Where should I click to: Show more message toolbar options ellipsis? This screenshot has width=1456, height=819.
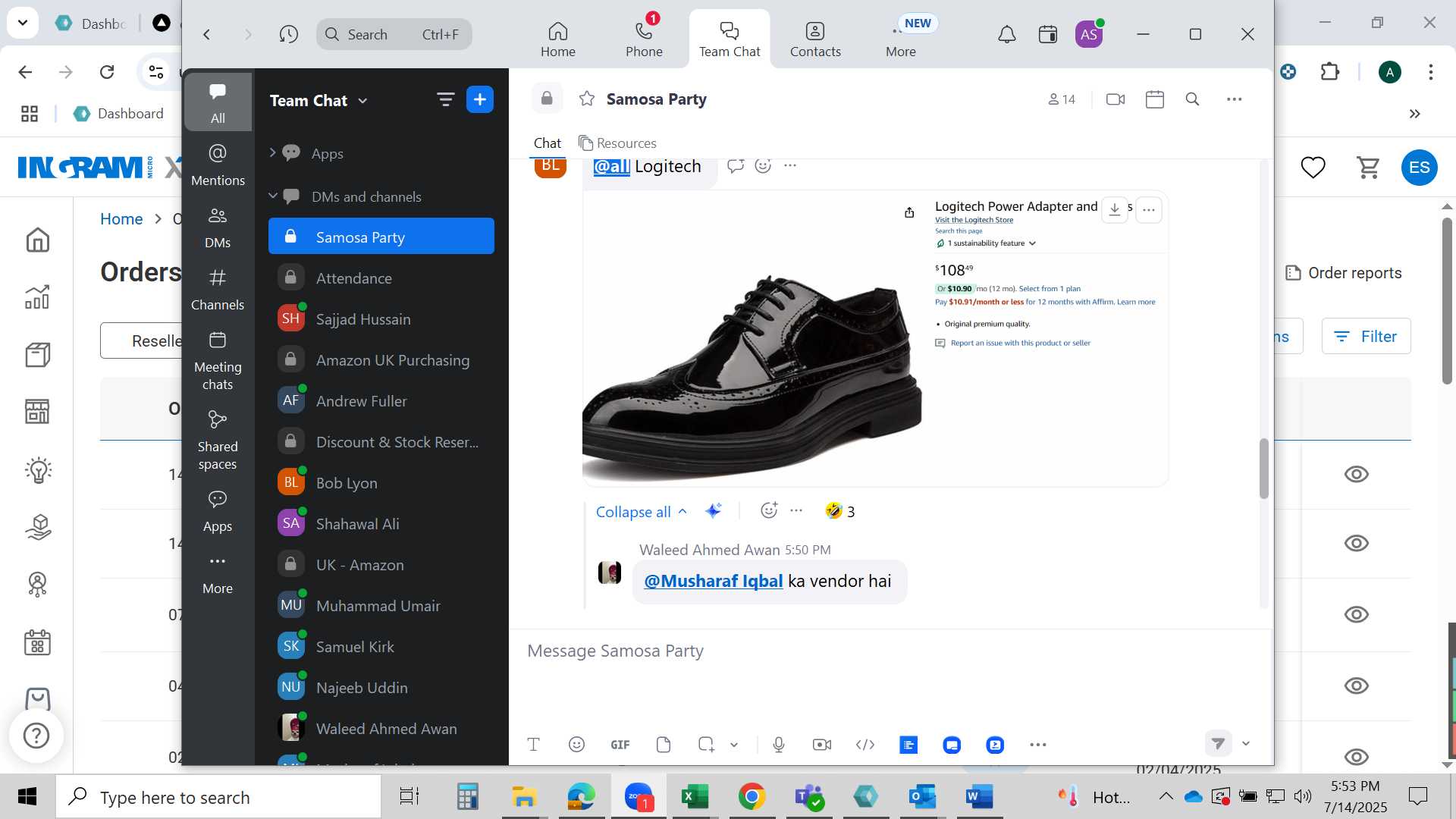[x=1038, y=745]
